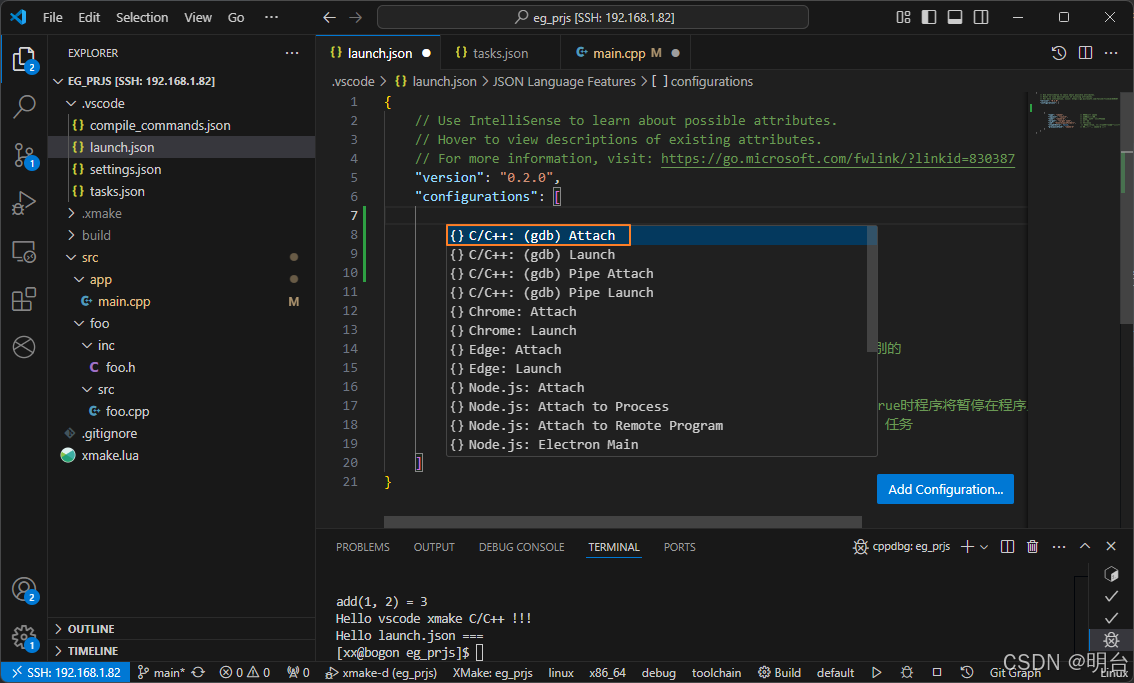Select Node.js: Electron Main suggestion
Screen dimensions: 1134x683
[657, 445]
